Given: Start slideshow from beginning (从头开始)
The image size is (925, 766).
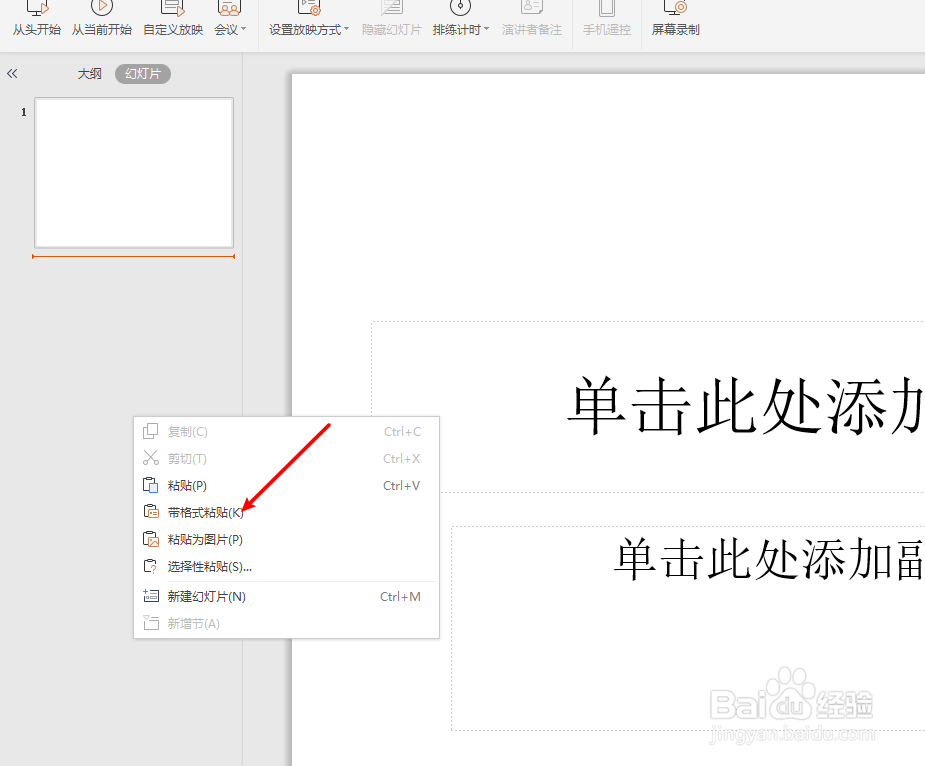Looking at the screenshot, I should point(37,19).
